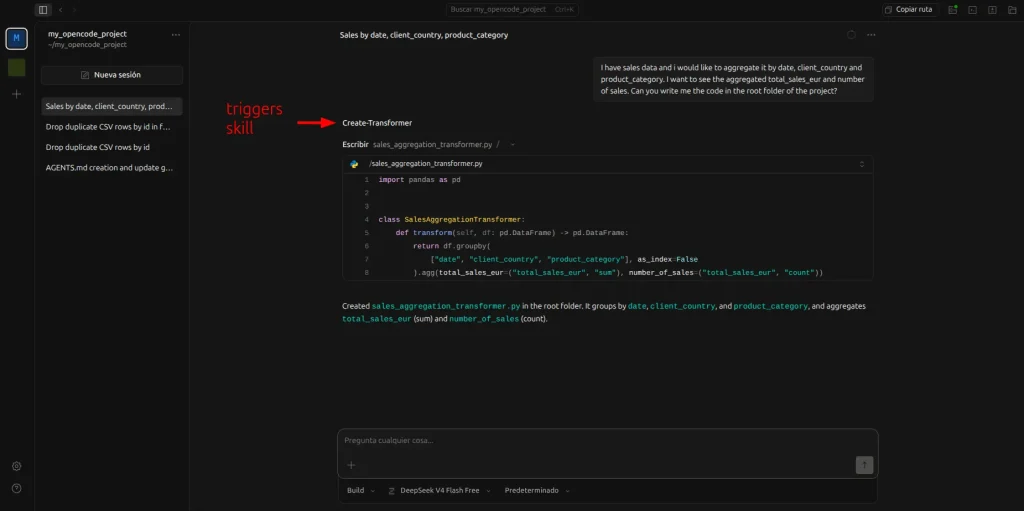Click the ~/my_opencode_project path text
This screenshot has width=1024, height=511.
pos(88,44)
